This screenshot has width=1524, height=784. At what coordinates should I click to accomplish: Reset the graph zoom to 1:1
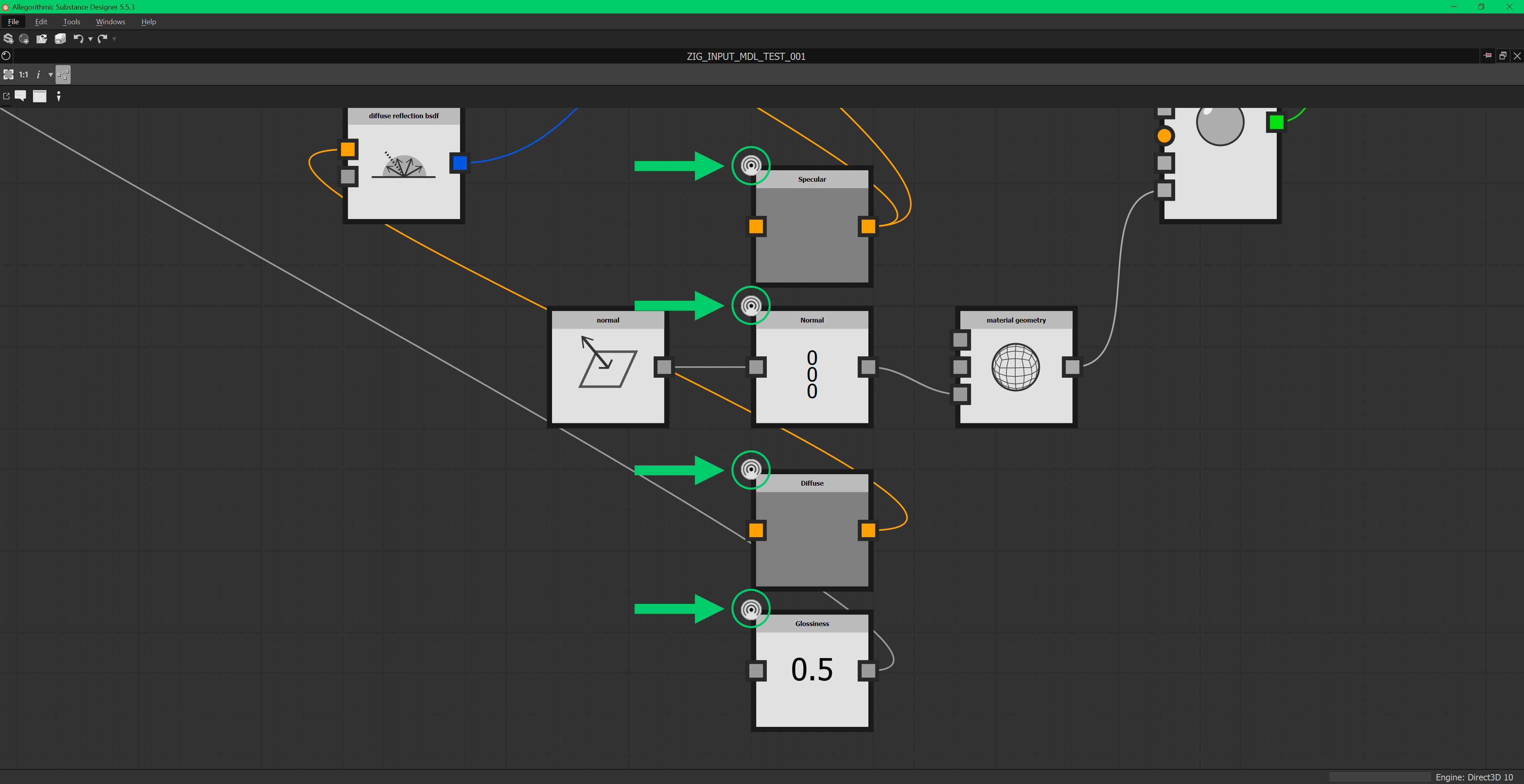click(x=24, y=75)
